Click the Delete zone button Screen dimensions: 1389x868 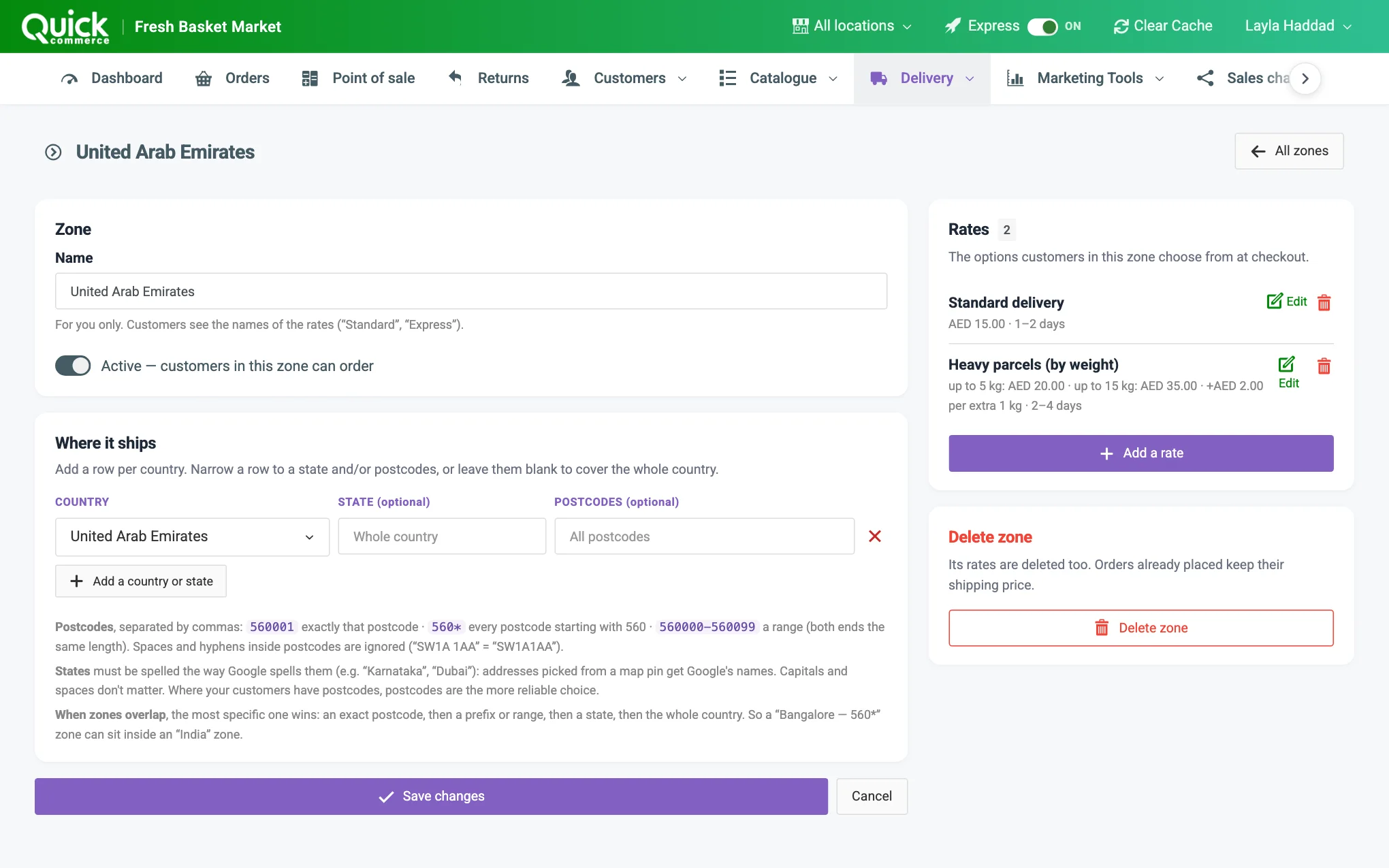pyautogui.click(x=1140, y=628)
